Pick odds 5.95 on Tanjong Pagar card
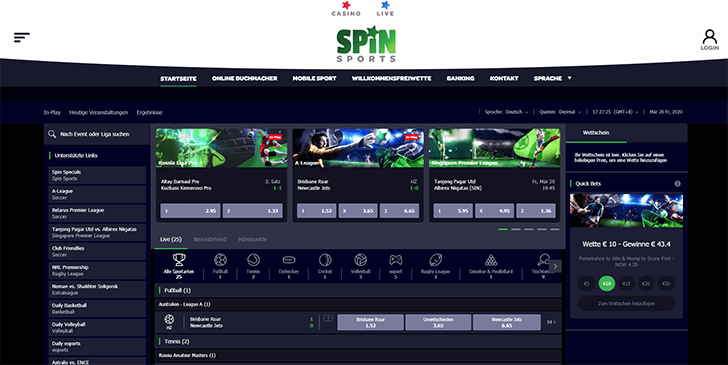728x365 pixels. (453, 211)
